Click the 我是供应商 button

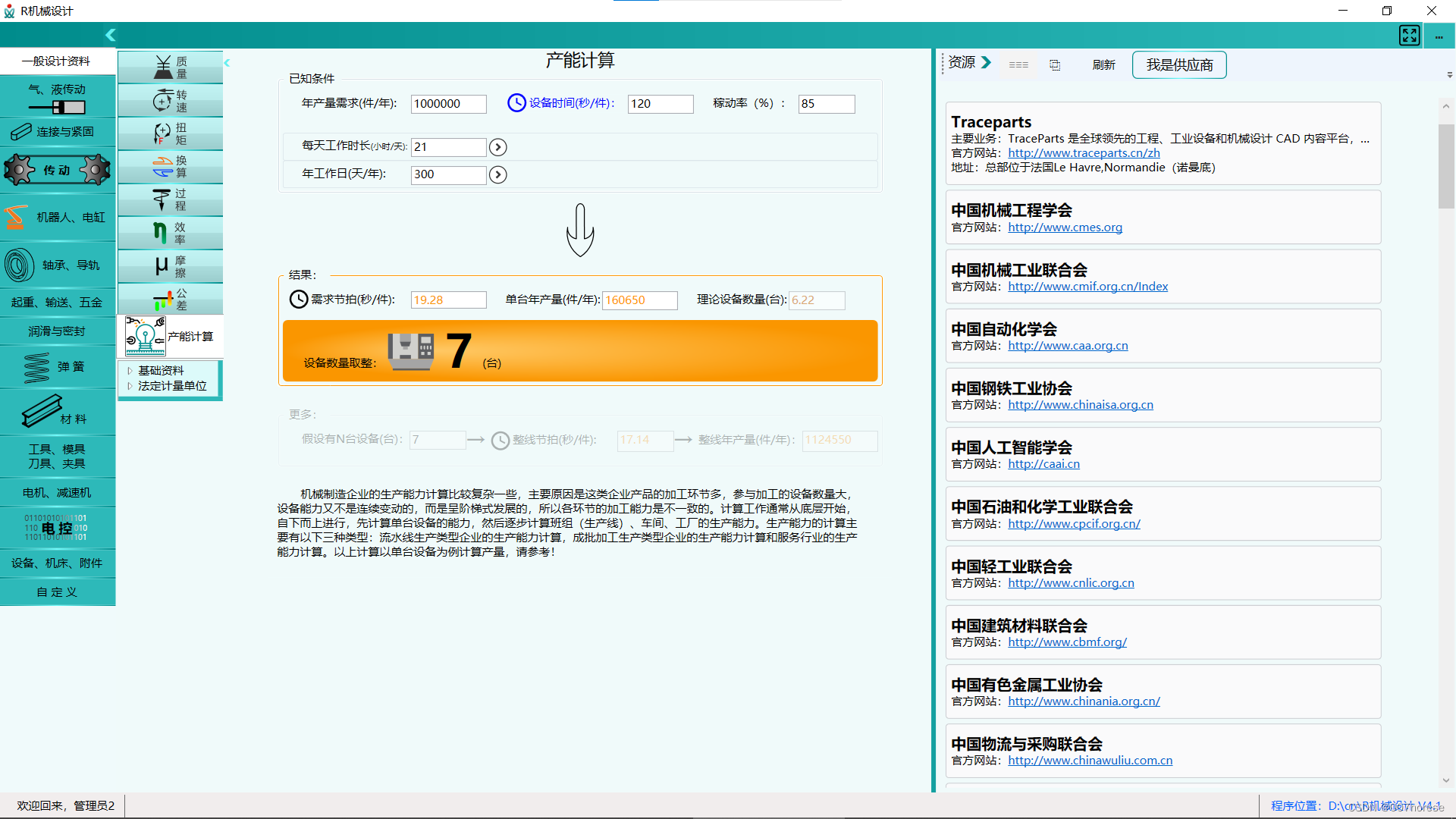point(1178,65)
